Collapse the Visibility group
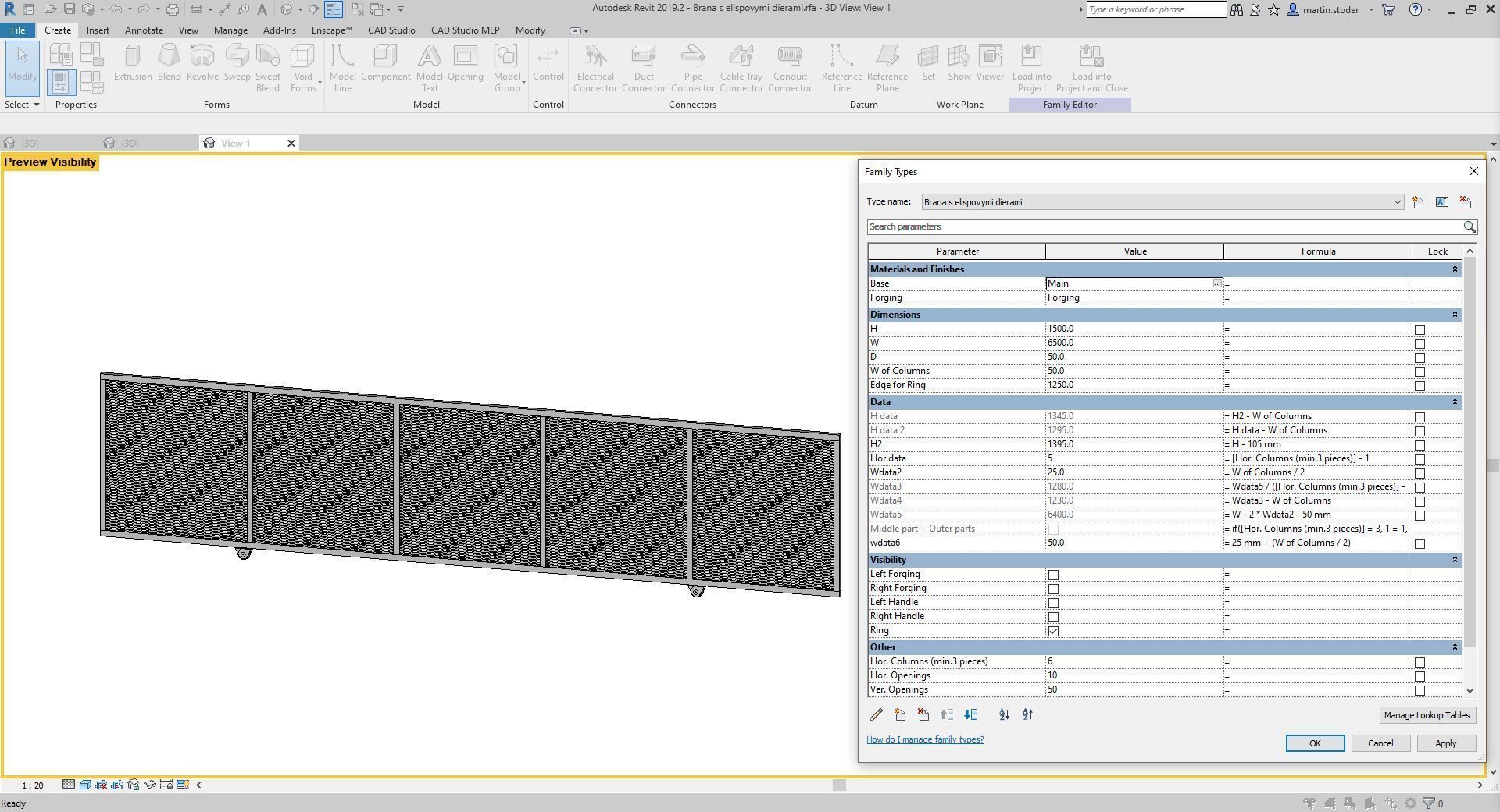 [1454, 560]
